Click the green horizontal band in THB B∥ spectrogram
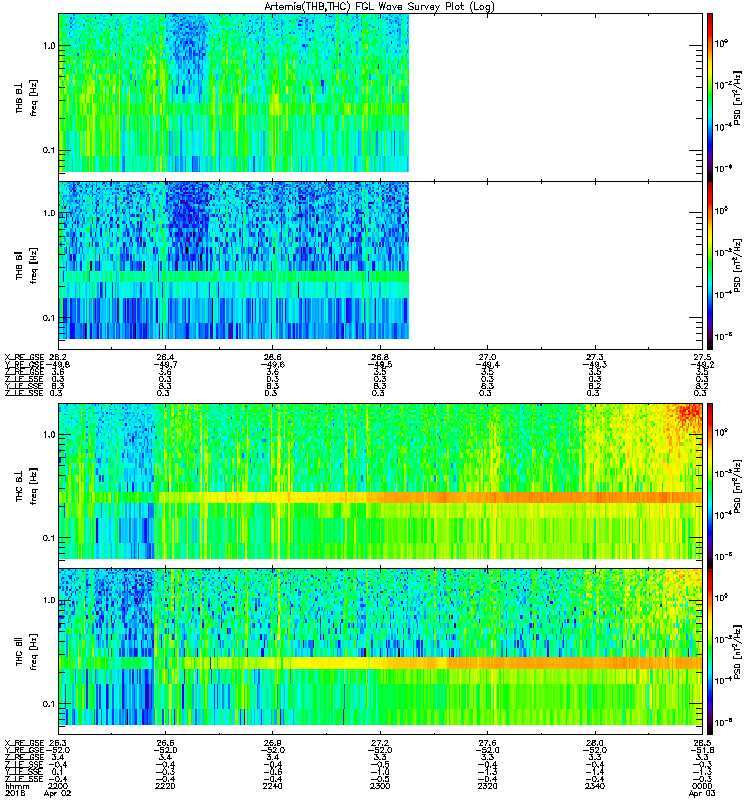This screenshot has width=750, height=800. pyautogui.click(x=235, y=276)
